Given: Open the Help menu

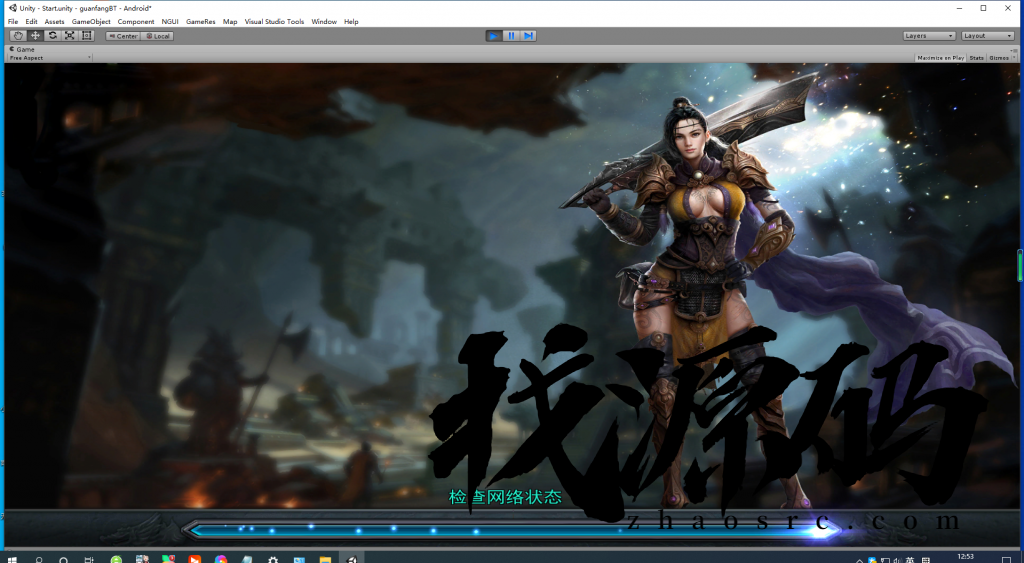Looking at the screenshot, I should [x=351, y=22].
